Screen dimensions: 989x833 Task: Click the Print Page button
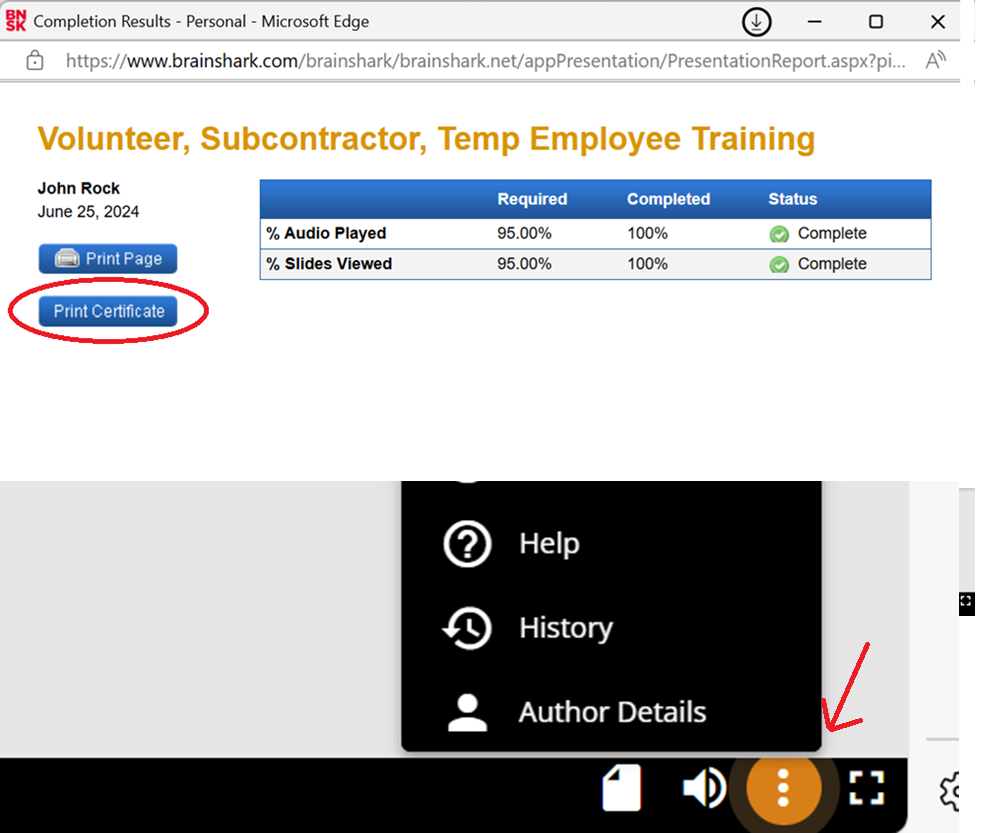click(108, 259)
